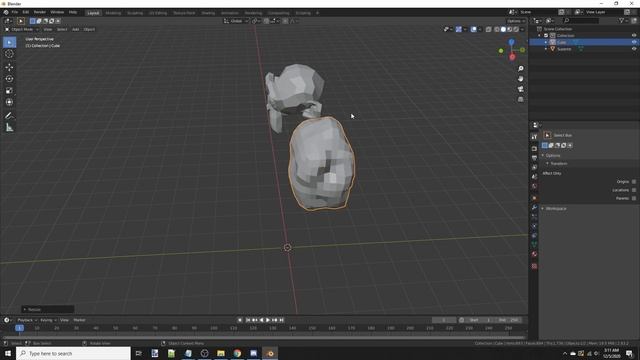Switch to the Sculpting workspace tab
Image resolution: width=640 pixels, height=360 pixels.
pyautogui.click(x=135, y=13)
